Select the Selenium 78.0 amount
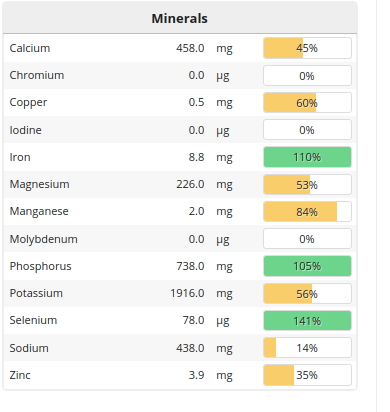This screenshot has width=390, height=412. [x=193, y=320]
